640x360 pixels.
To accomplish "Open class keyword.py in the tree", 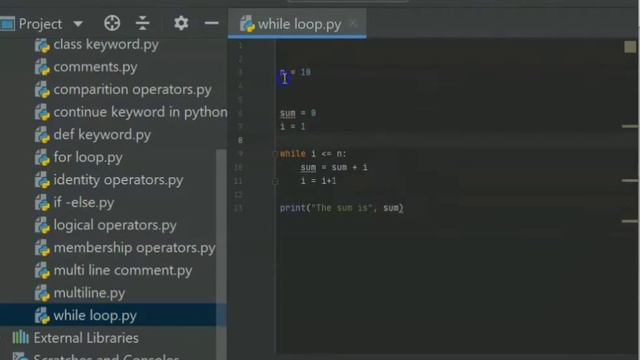I will pos(106,44).
